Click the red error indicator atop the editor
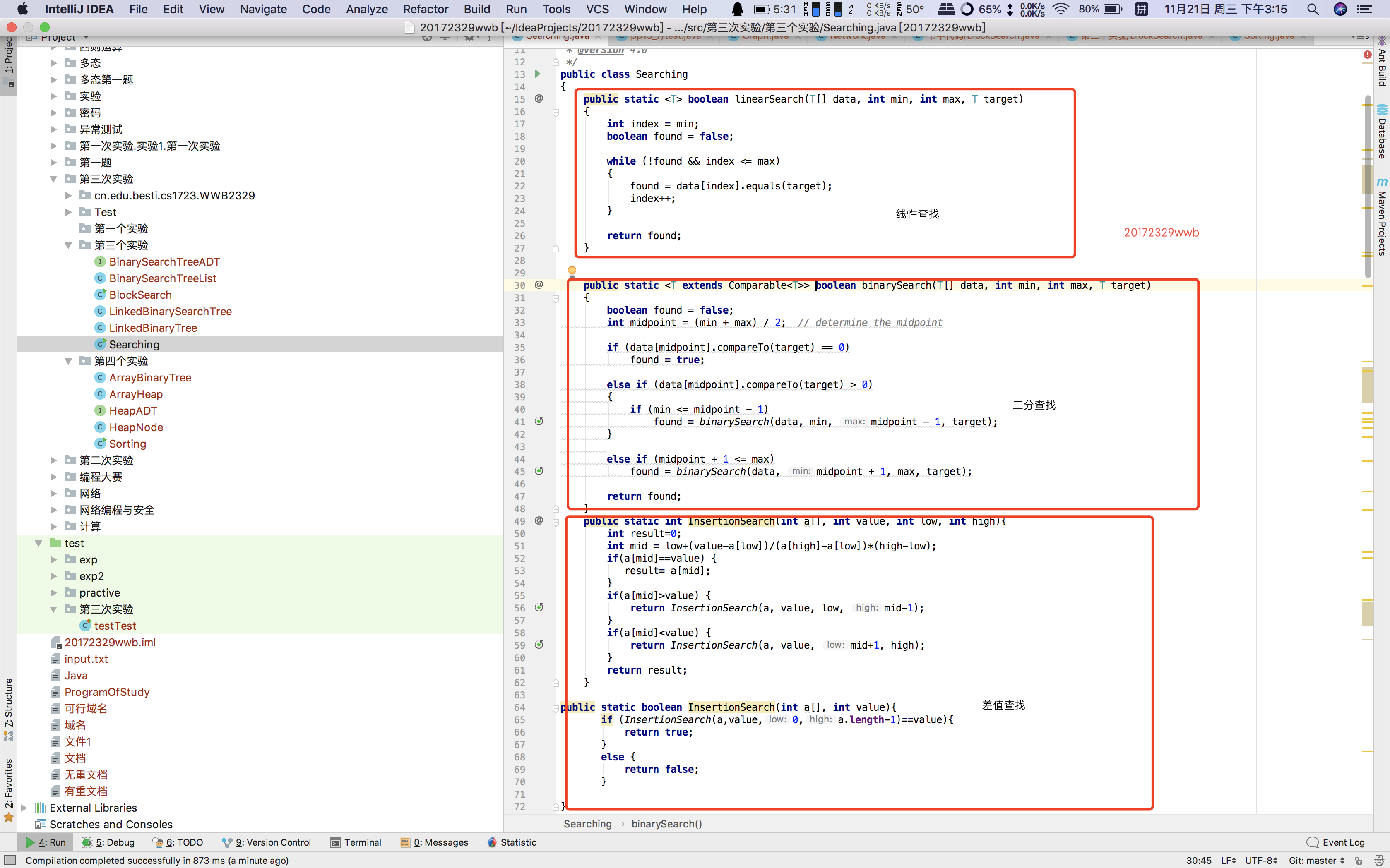The height and width of the screenshot is (868, 1390). 1368,55
